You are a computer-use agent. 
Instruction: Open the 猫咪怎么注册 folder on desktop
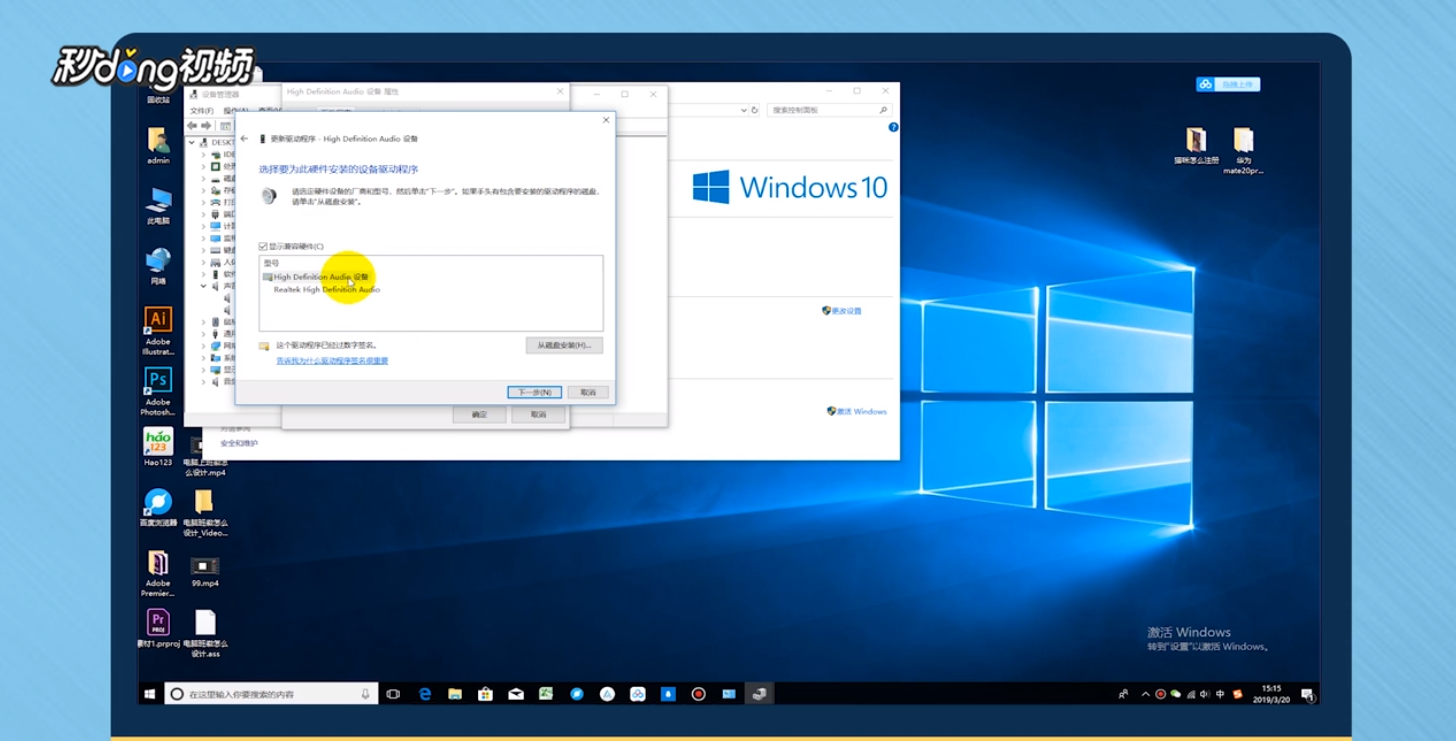[x=1196, y=146]
